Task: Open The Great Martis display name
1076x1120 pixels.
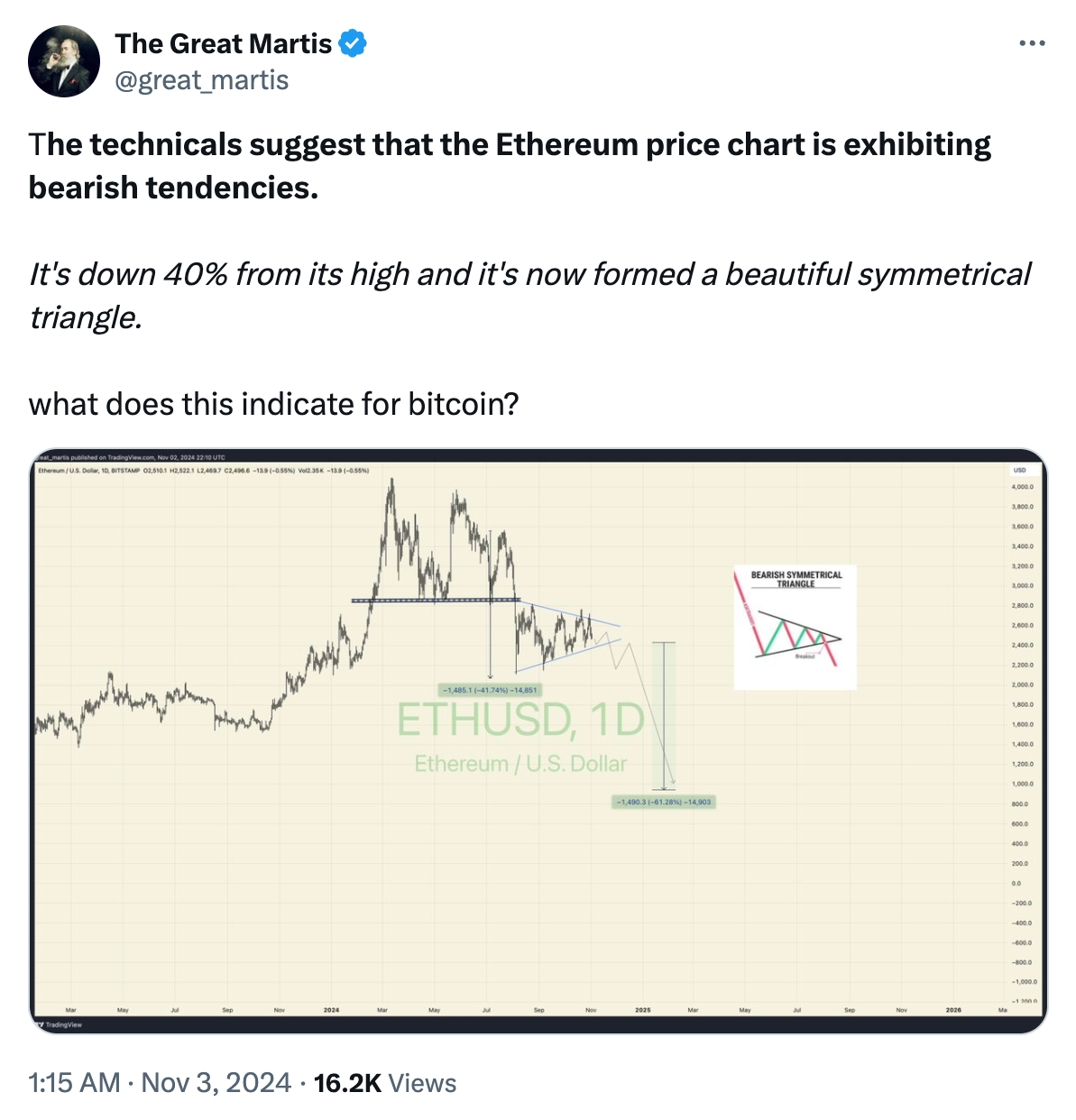Action: 224,43
